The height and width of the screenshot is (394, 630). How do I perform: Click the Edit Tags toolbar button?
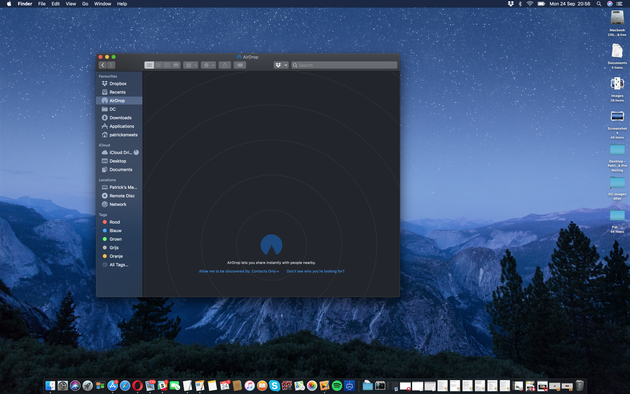pyautogui.click(x=240, y=65)
